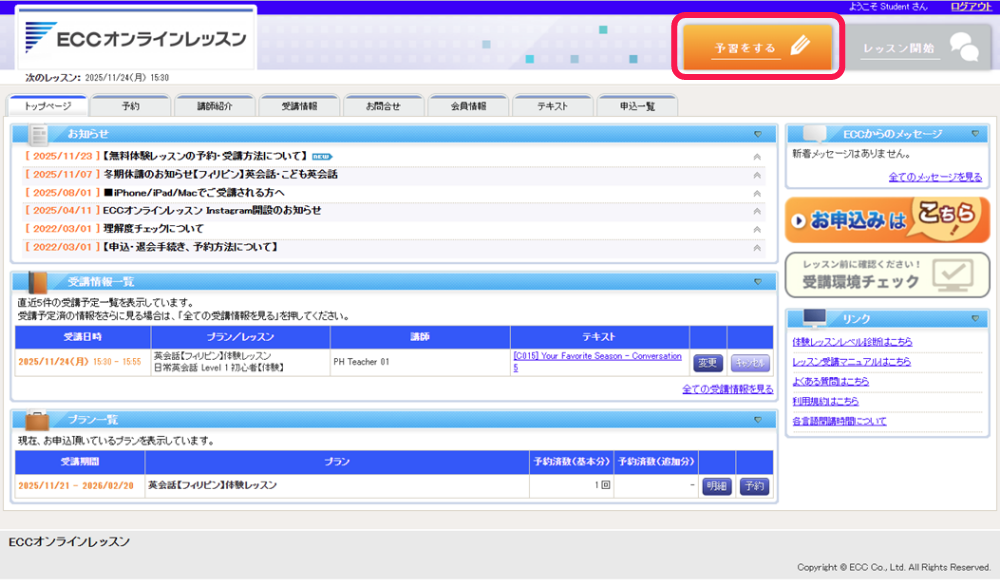The image size is (1000, 585).
Task: Expand the 2025/11/23 notice with its chevron
Action: point(757,157)
